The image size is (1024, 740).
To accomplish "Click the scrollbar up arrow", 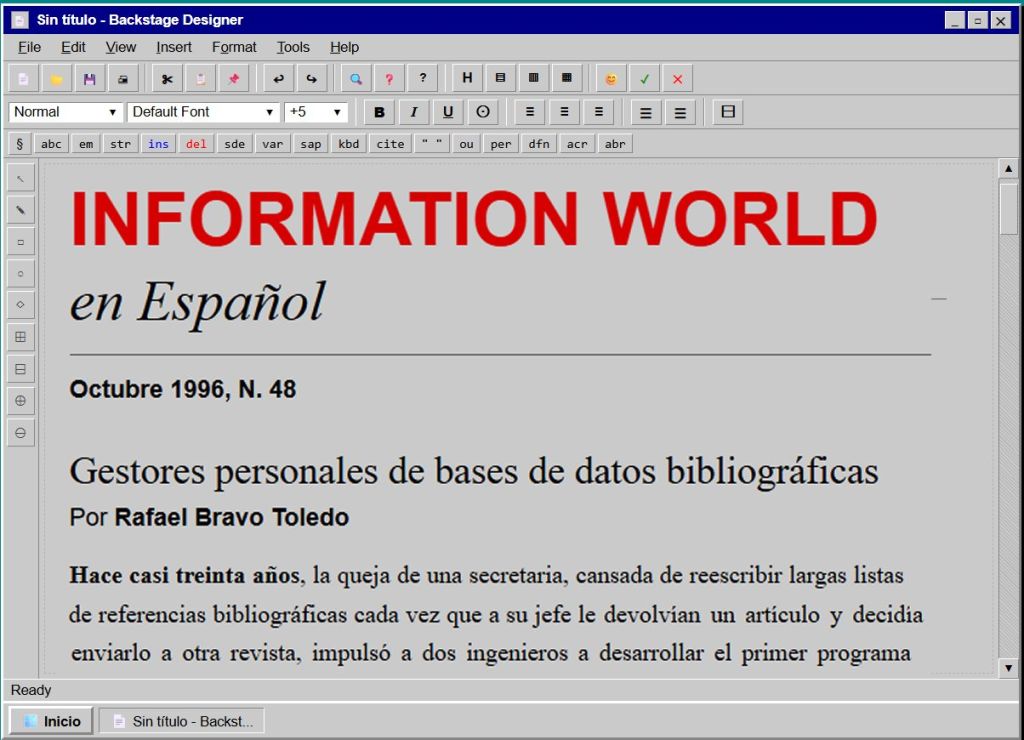I will click(1008, 169).
